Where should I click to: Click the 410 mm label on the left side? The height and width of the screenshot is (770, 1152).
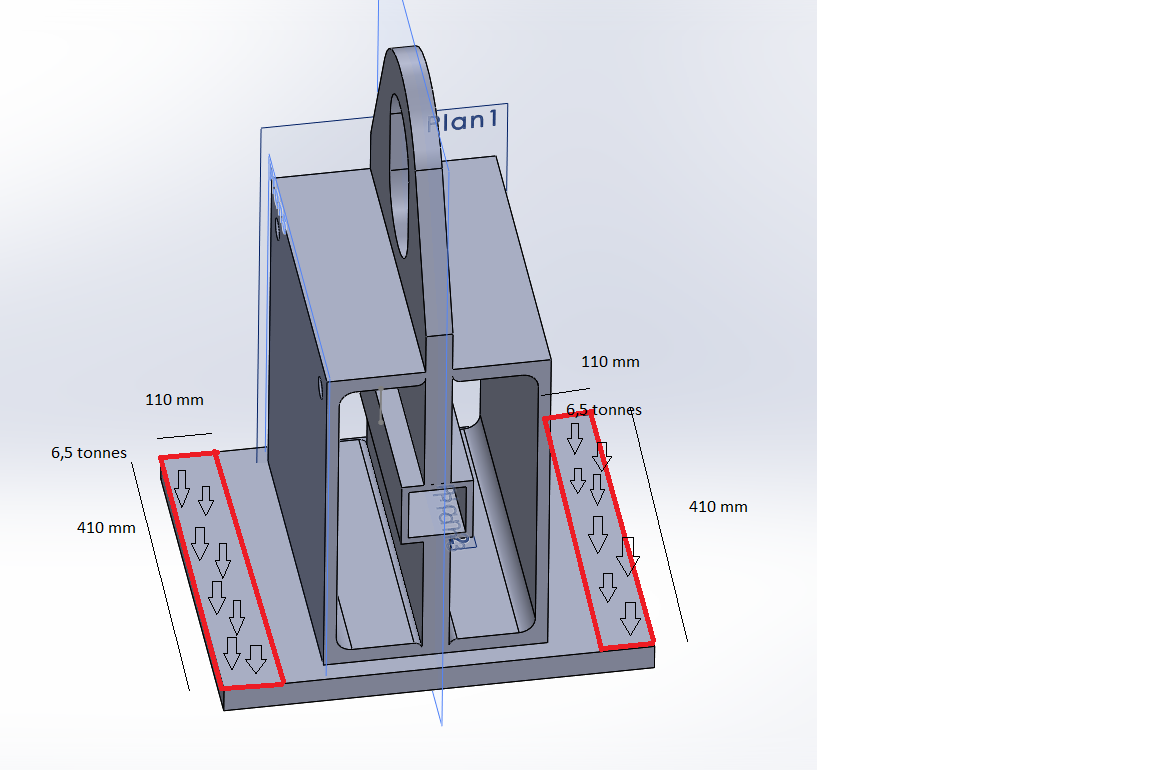[106, 528]
